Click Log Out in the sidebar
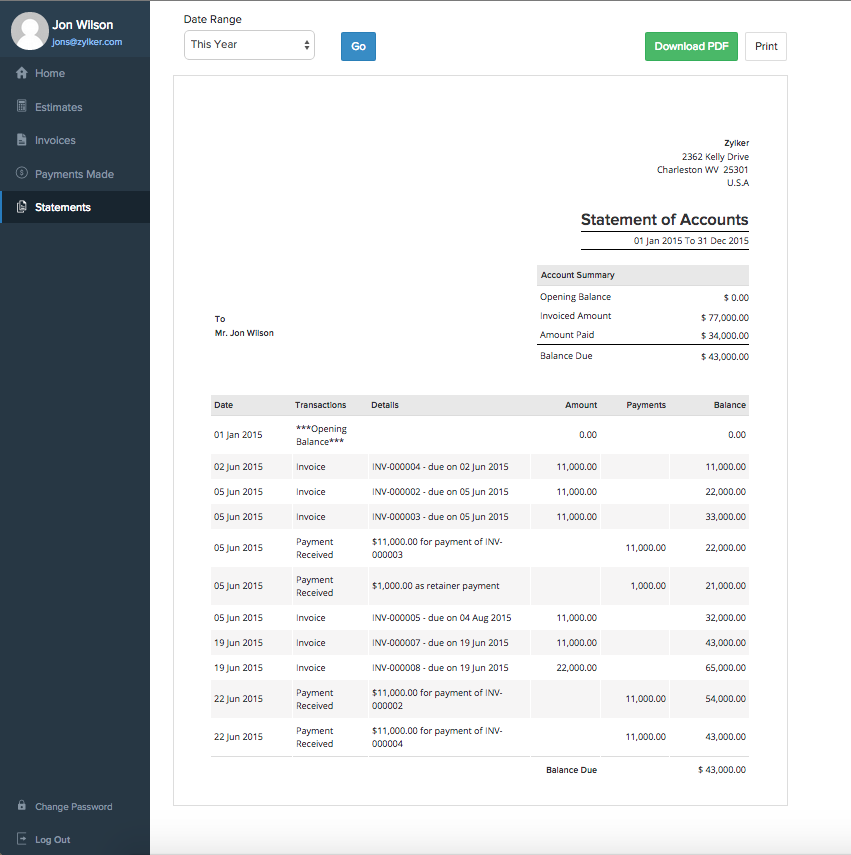The image size is (851, 855). click(52, 840)
